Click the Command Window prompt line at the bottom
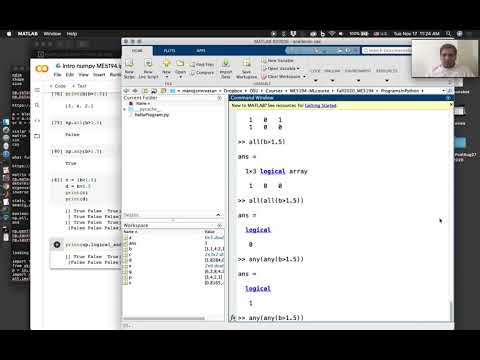 [343, 318]
